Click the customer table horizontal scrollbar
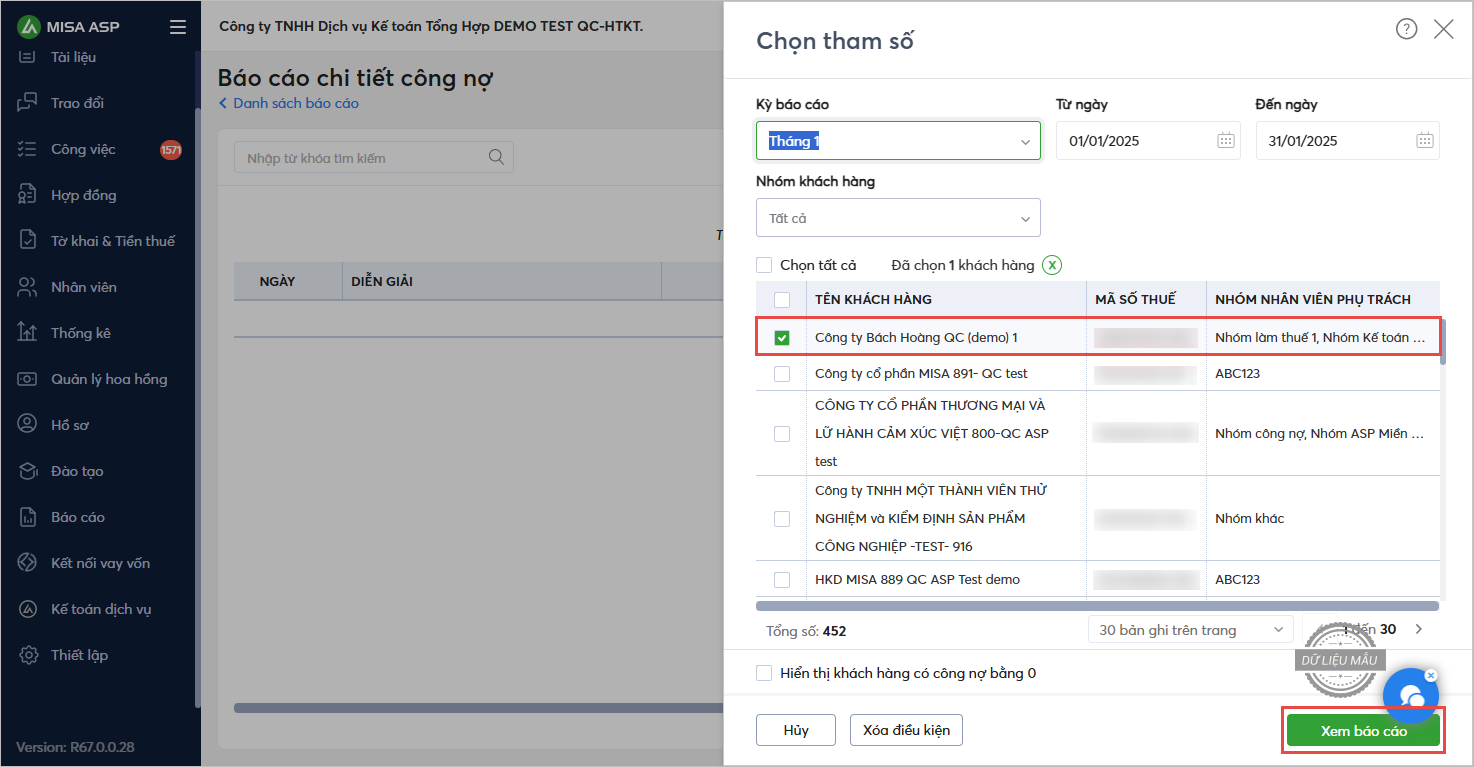 click(x=1097, y=606)
